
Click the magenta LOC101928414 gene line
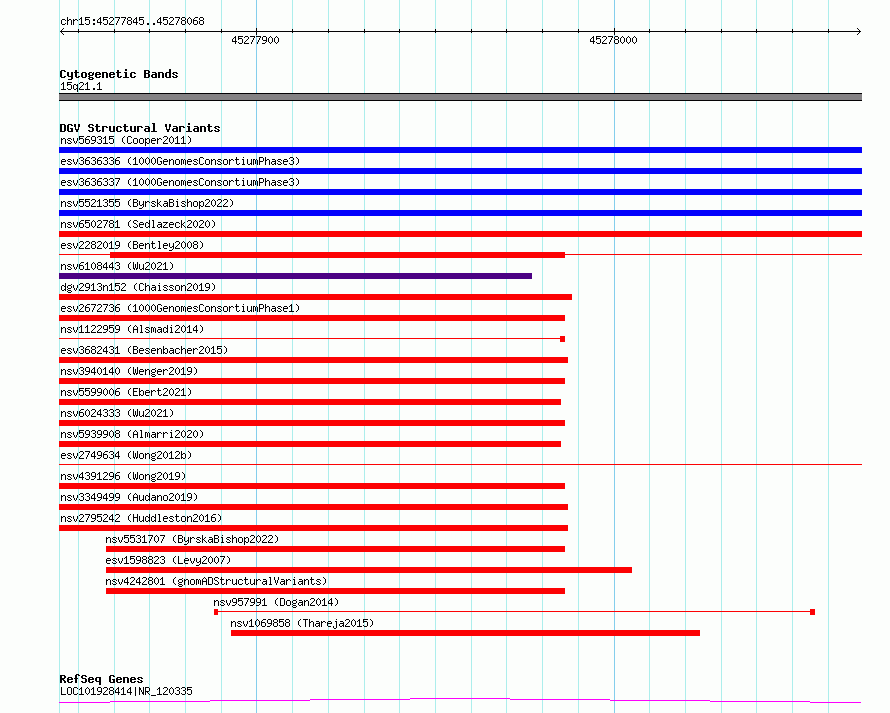point(460,701)
